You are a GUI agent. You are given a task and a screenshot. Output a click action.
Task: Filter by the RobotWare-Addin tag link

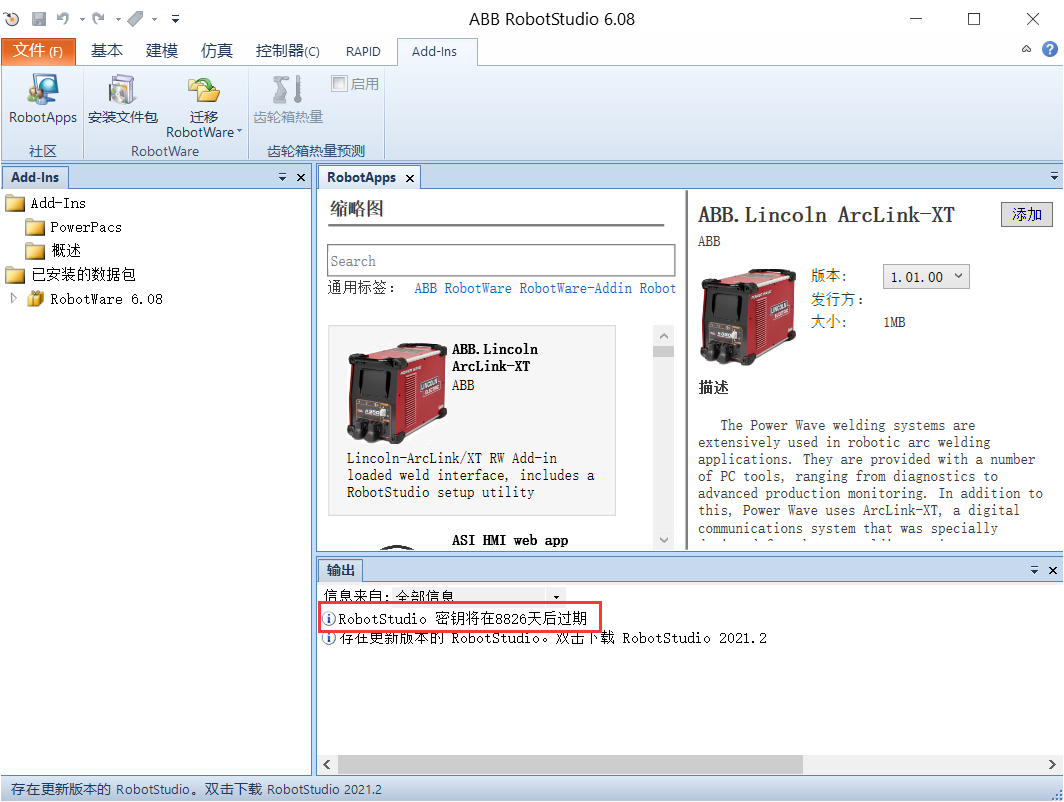point(575,288)
